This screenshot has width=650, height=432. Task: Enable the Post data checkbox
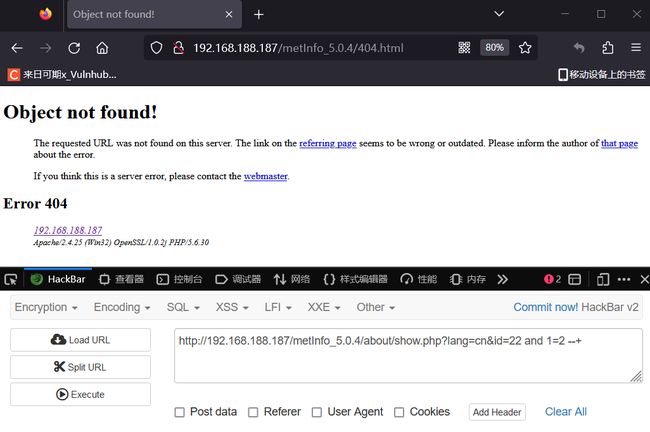tap(179, 412)
